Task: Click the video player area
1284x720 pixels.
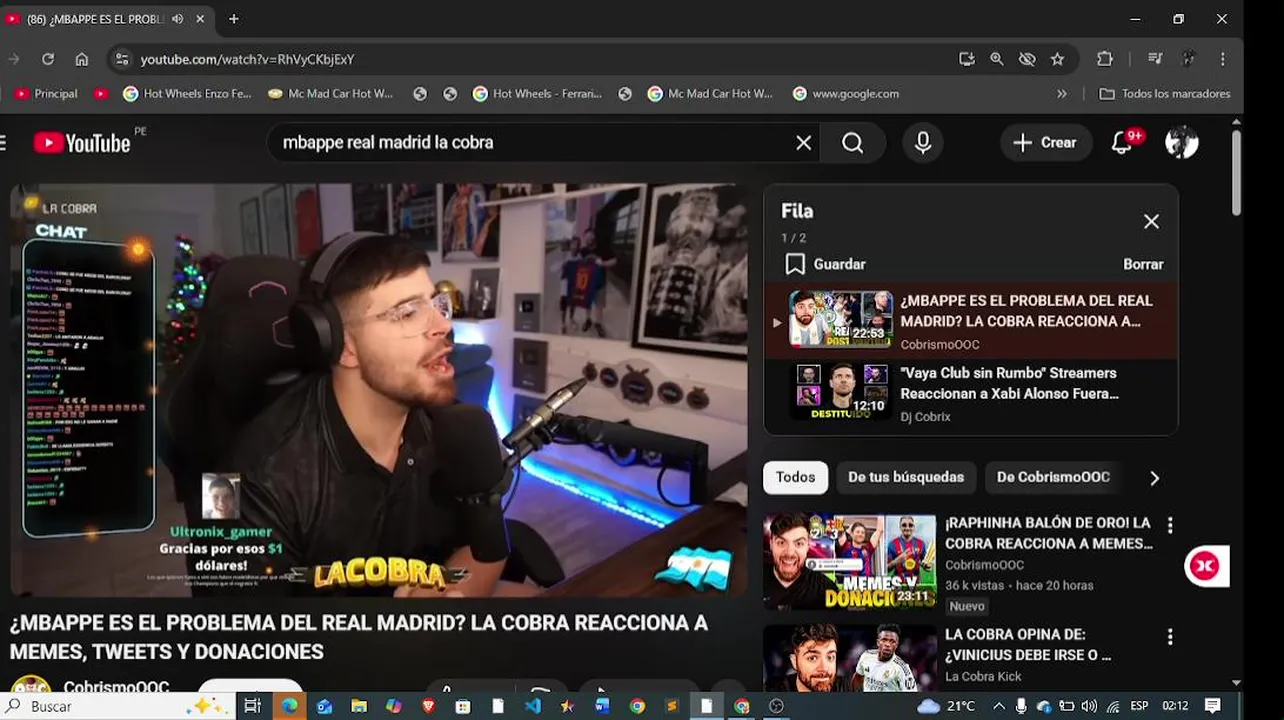Action: click(x=379, y=390)
